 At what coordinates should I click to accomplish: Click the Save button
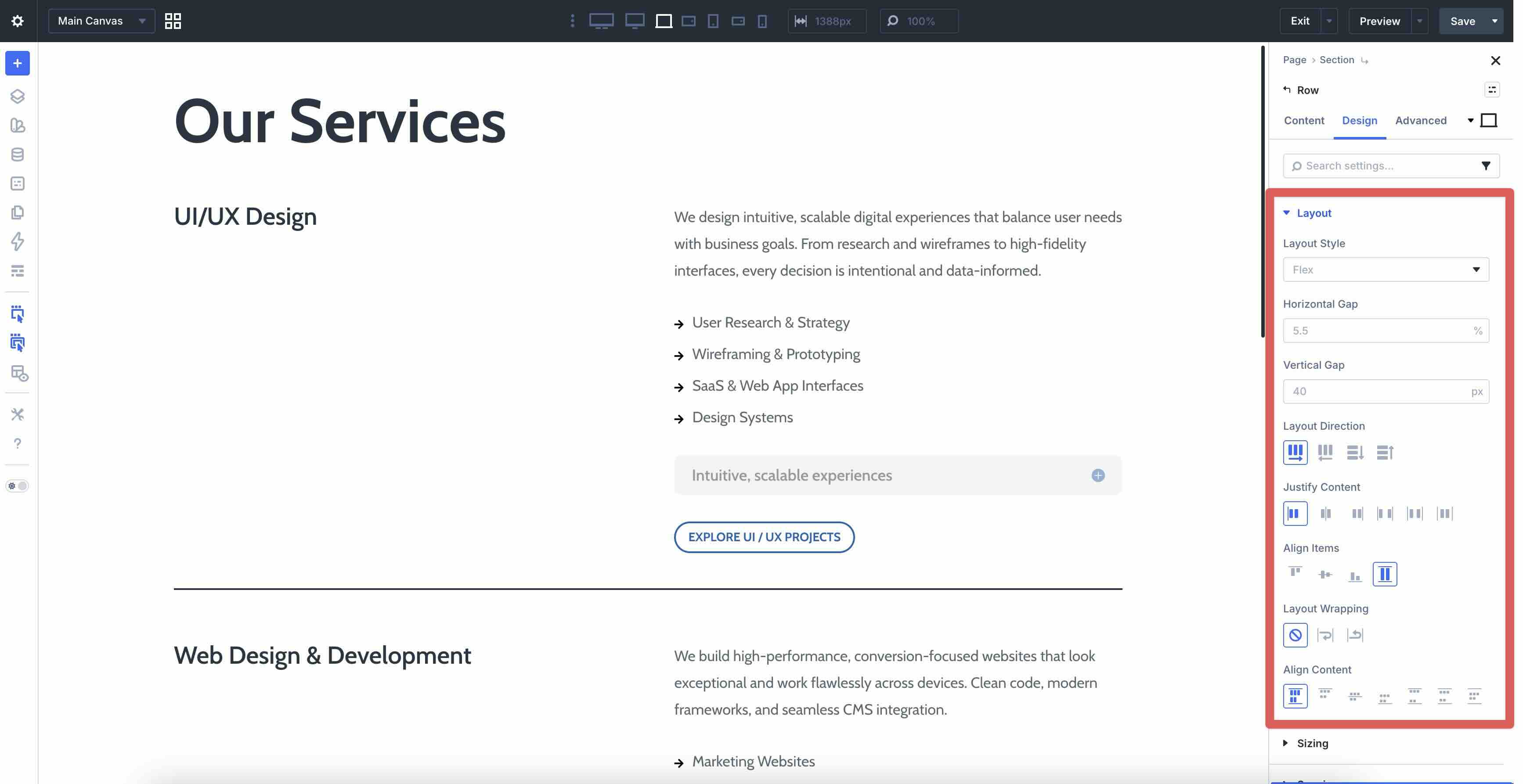tap(1463, 21)
